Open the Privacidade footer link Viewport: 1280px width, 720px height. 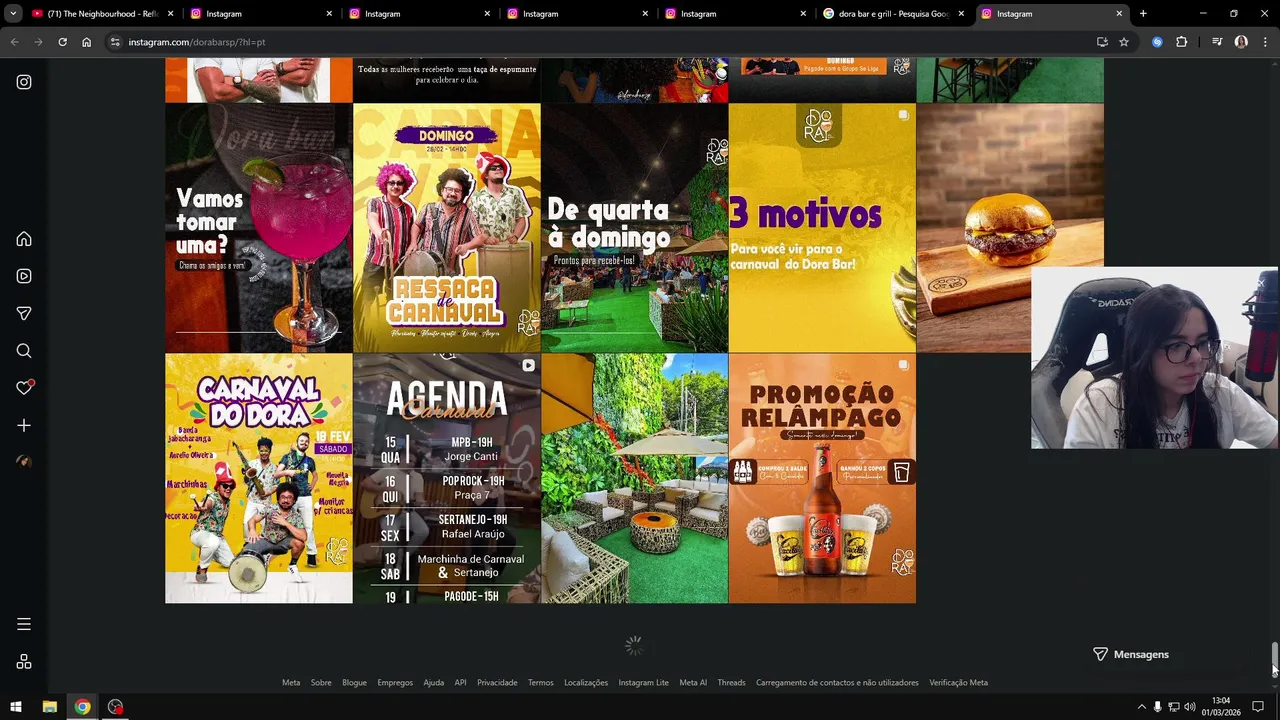coord(497,683)
